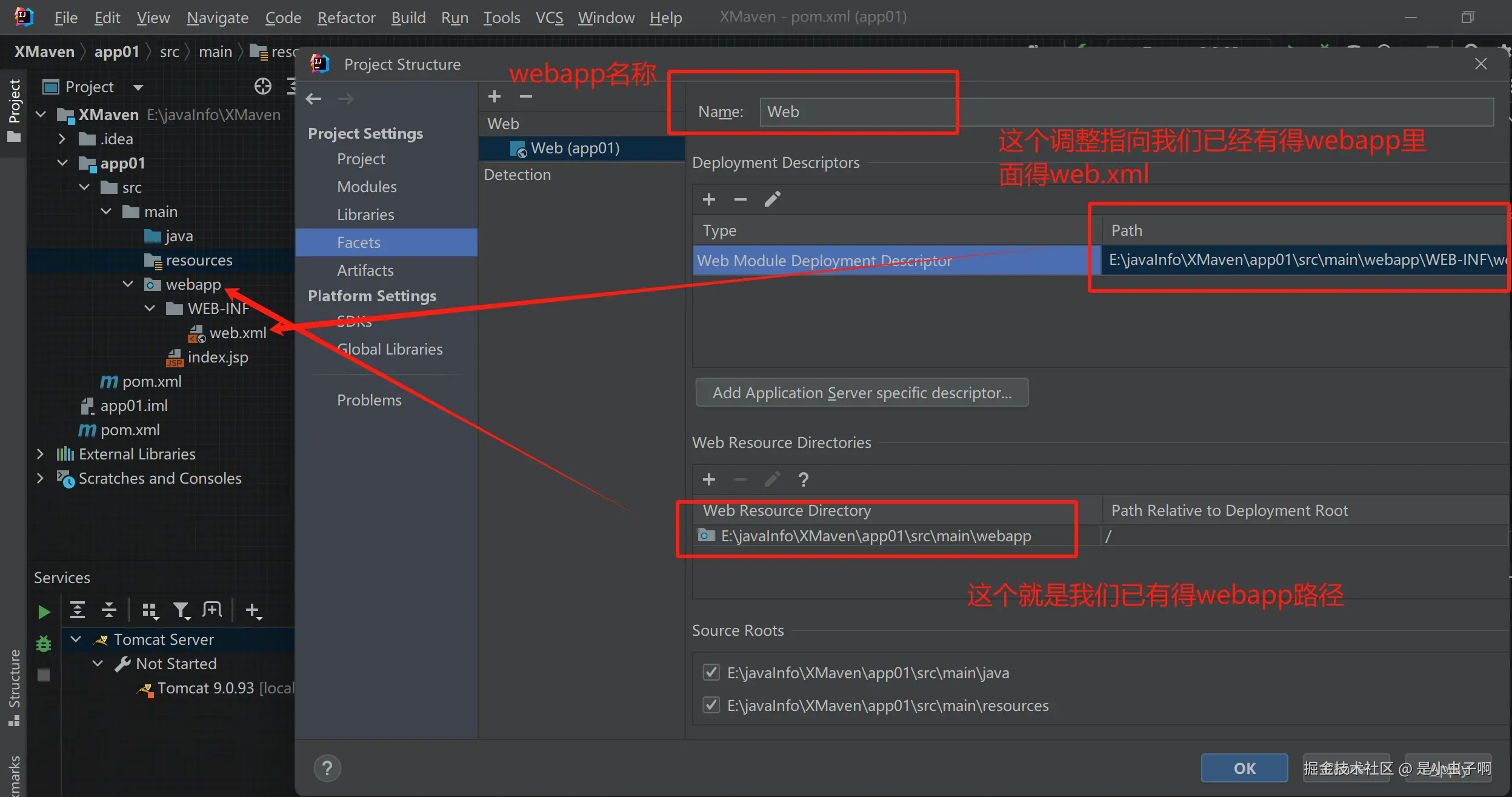Uncheck the src\main\resources source root
1512x797 pixels.
[711, 705]
